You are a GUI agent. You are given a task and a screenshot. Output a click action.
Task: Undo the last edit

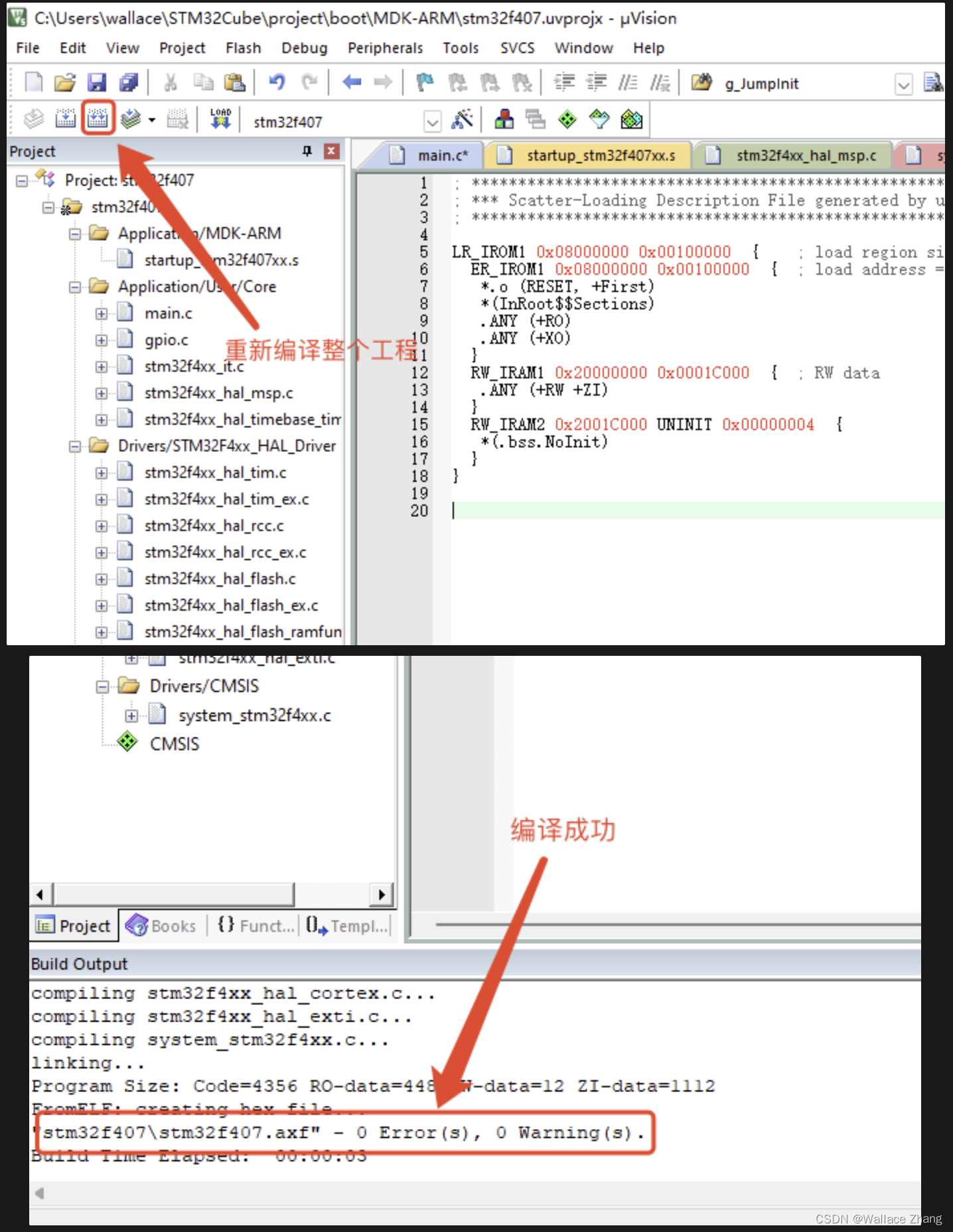point(277,82)
